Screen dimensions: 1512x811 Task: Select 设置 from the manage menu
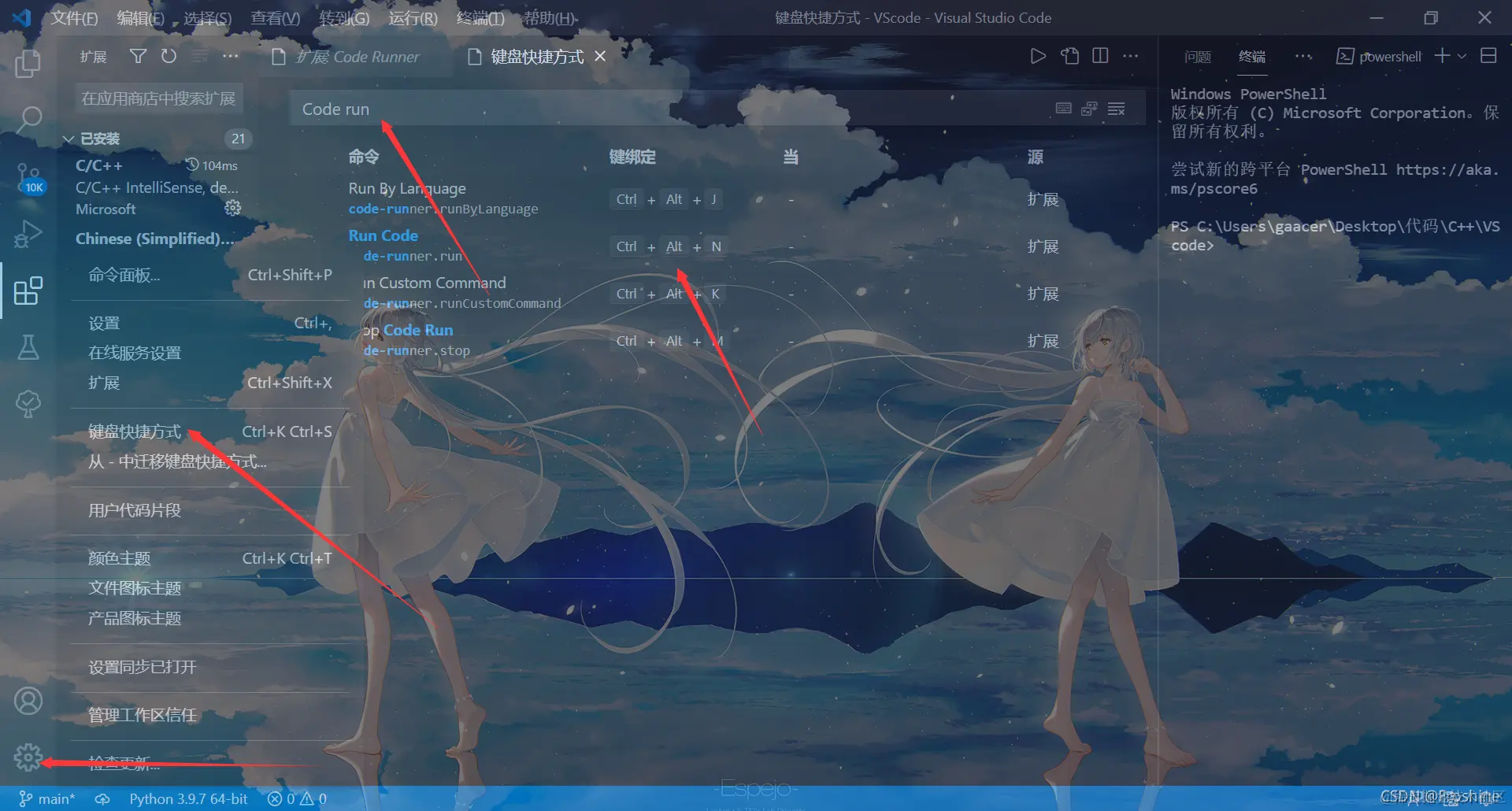click(211, 323)
